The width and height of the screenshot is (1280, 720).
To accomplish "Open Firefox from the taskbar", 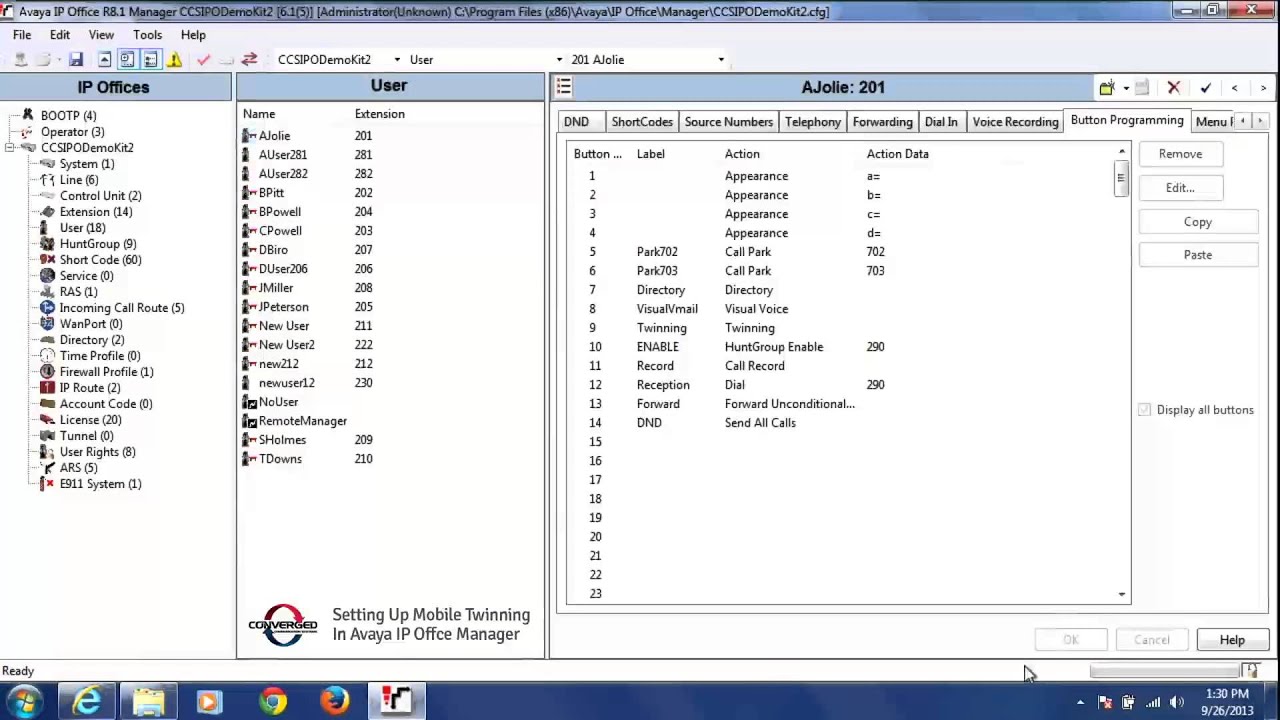I will pos(334,701).
